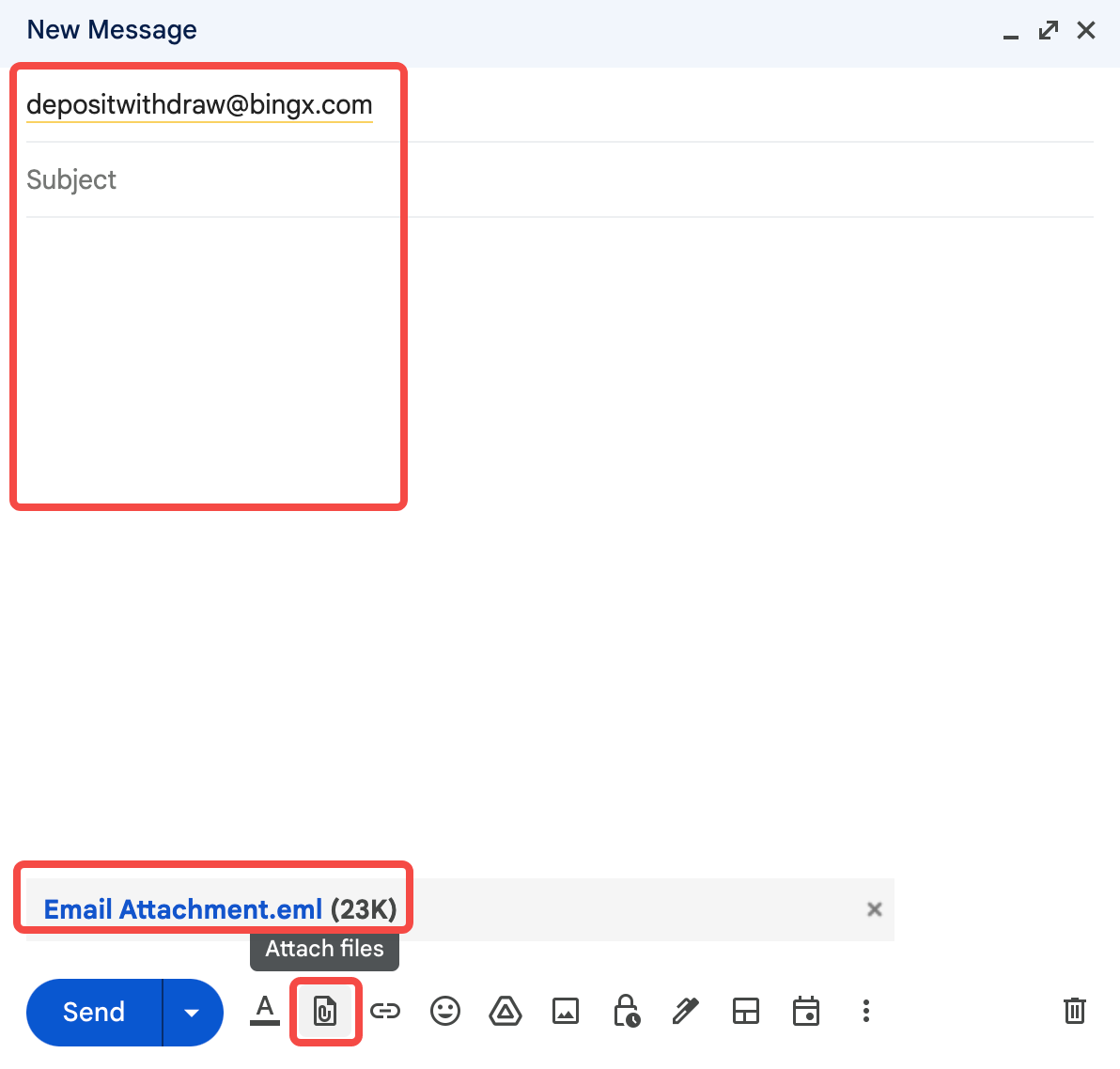
Task: Discard draft using the trash icon
Action: [x=1075, y=1012]
